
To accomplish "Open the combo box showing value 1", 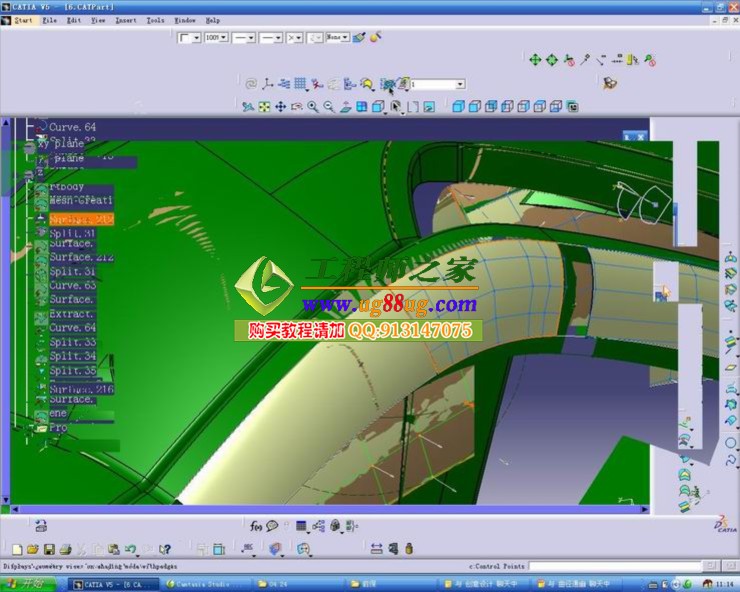I will point(437,84).
